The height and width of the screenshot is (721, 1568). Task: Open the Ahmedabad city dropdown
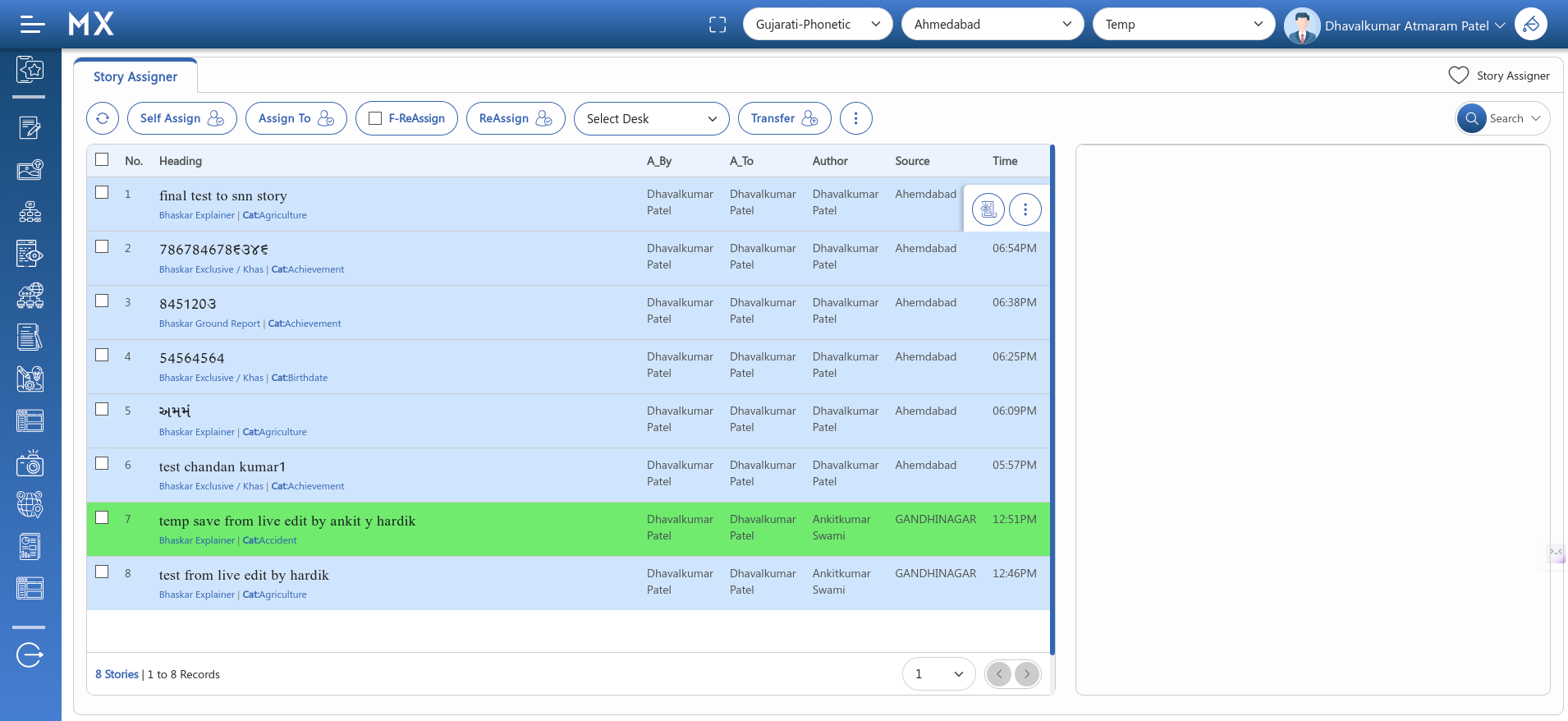click(992, 25)
